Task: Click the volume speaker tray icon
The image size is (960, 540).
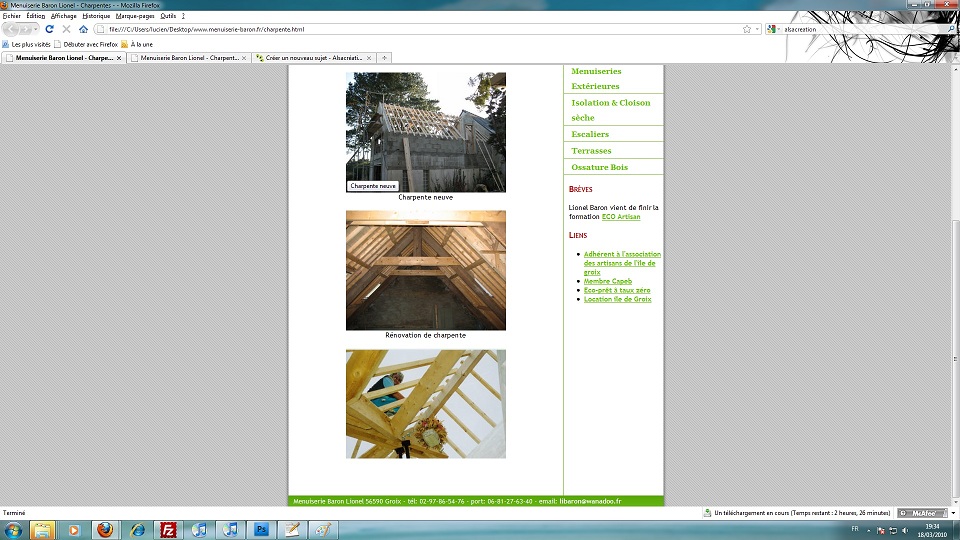Action: point(905,530)
